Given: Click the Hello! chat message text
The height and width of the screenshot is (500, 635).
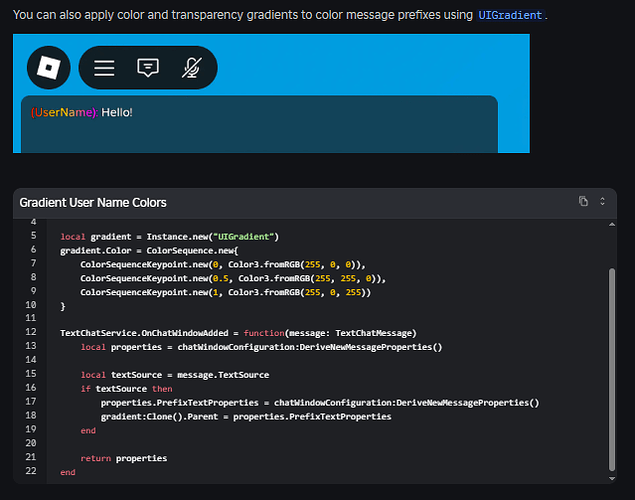Looking at the screenshot, I should [x=117, y=112].
